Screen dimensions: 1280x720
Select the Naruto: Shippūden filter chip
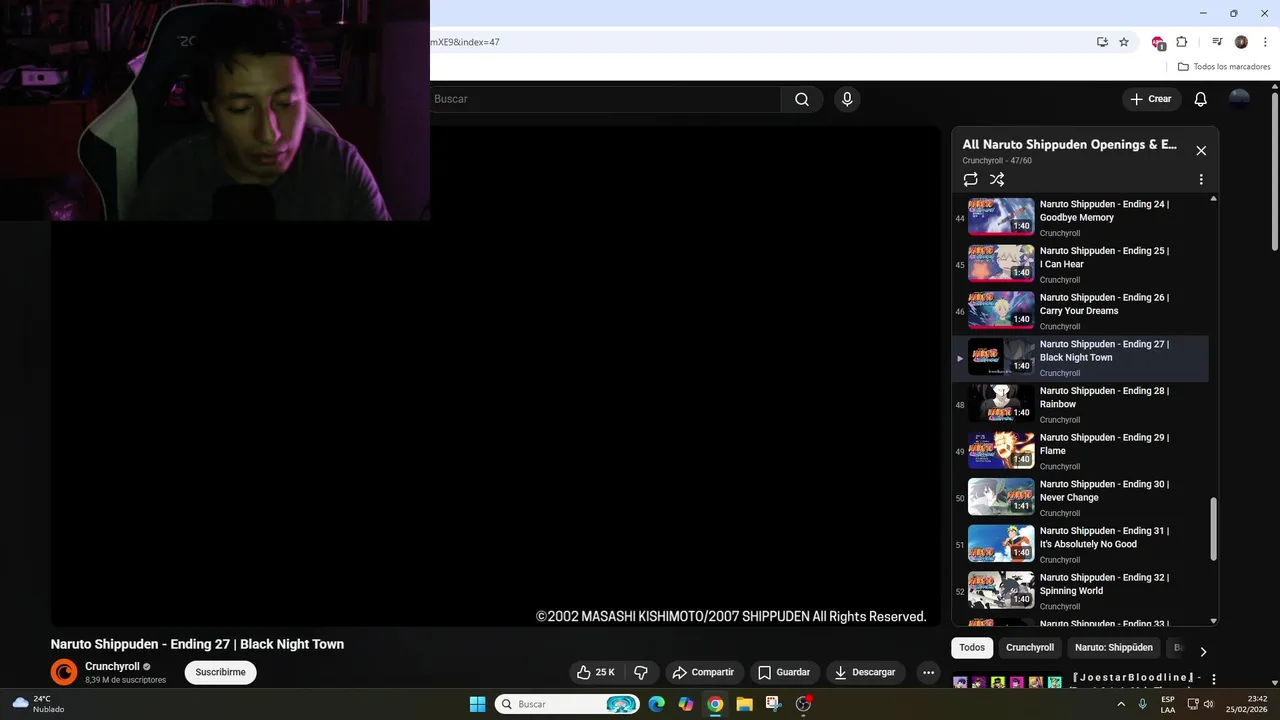1114,647
